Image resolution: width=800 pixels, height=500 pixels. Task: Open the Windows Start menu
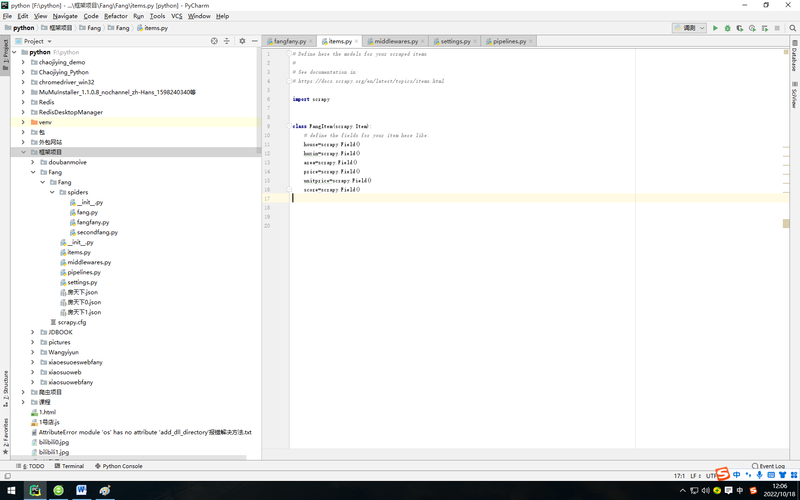pyautogui.click(x=11, y=490)
